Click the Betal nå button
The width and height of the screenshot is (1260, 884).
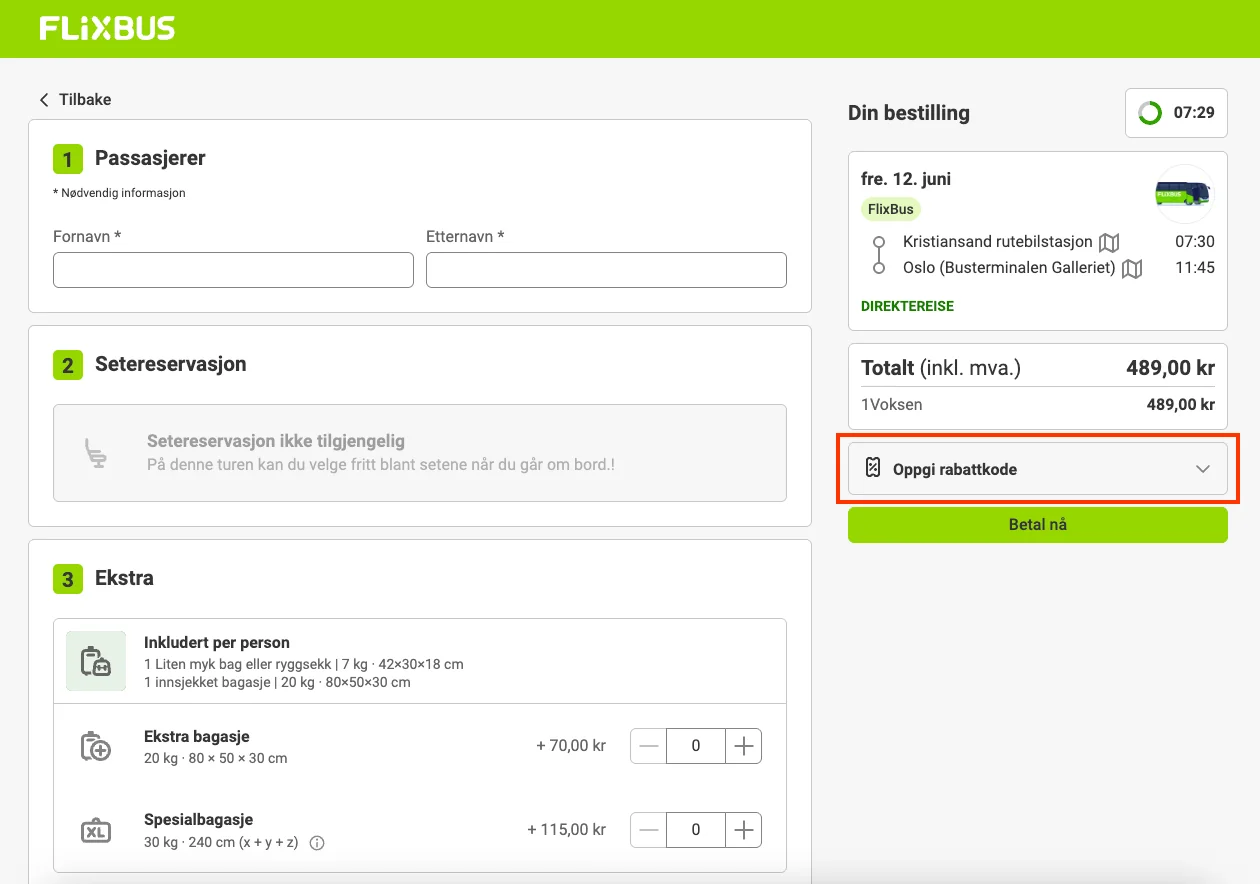point(1038,525)
